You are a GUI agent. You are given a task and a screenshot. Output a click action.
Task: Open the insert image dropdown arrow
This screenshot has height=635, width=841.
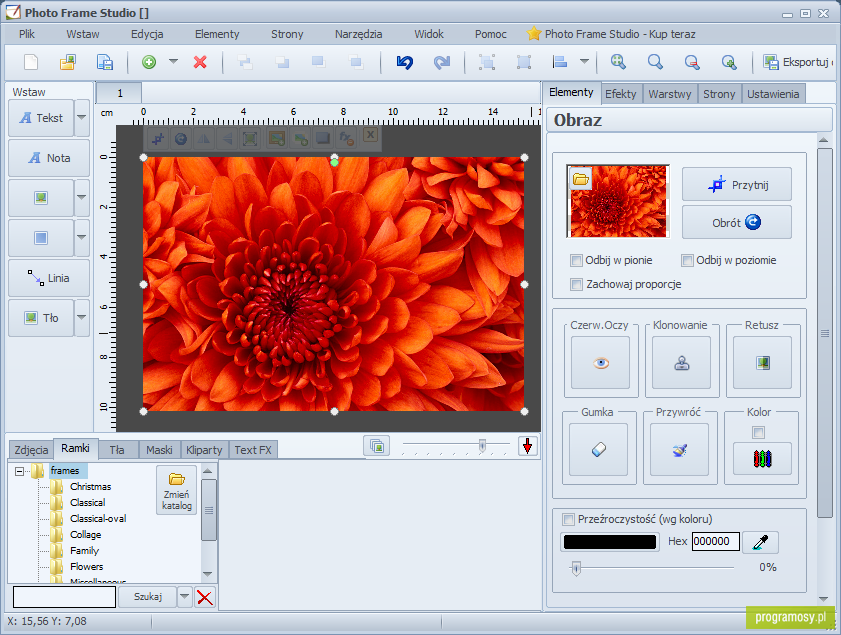point(82,198)
